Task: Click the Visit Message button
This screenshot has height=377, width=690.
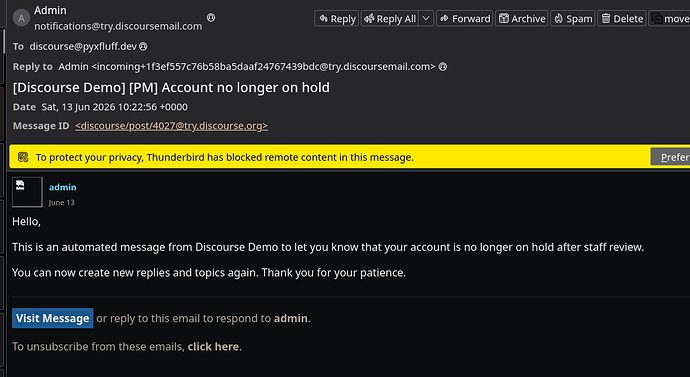Action: [x=52, y=318]
